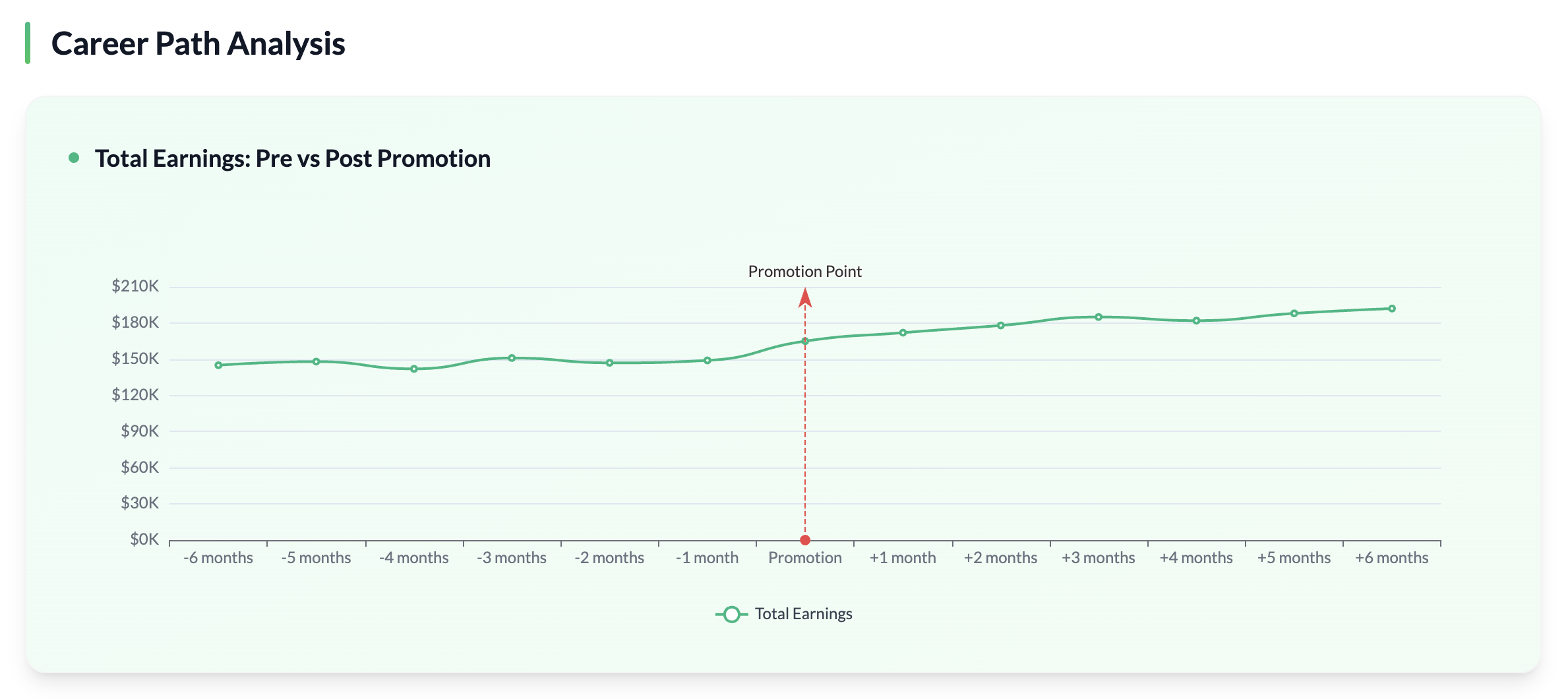
Task: Click the -1 month x-axis label
Action: [708, 558]
